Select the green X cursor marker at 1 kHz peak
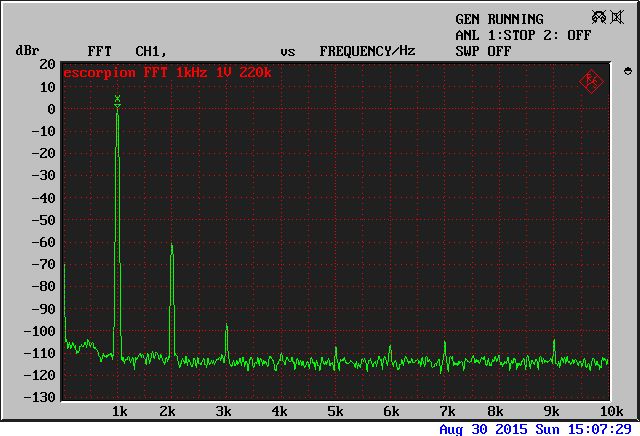 (x=117, y=99)
